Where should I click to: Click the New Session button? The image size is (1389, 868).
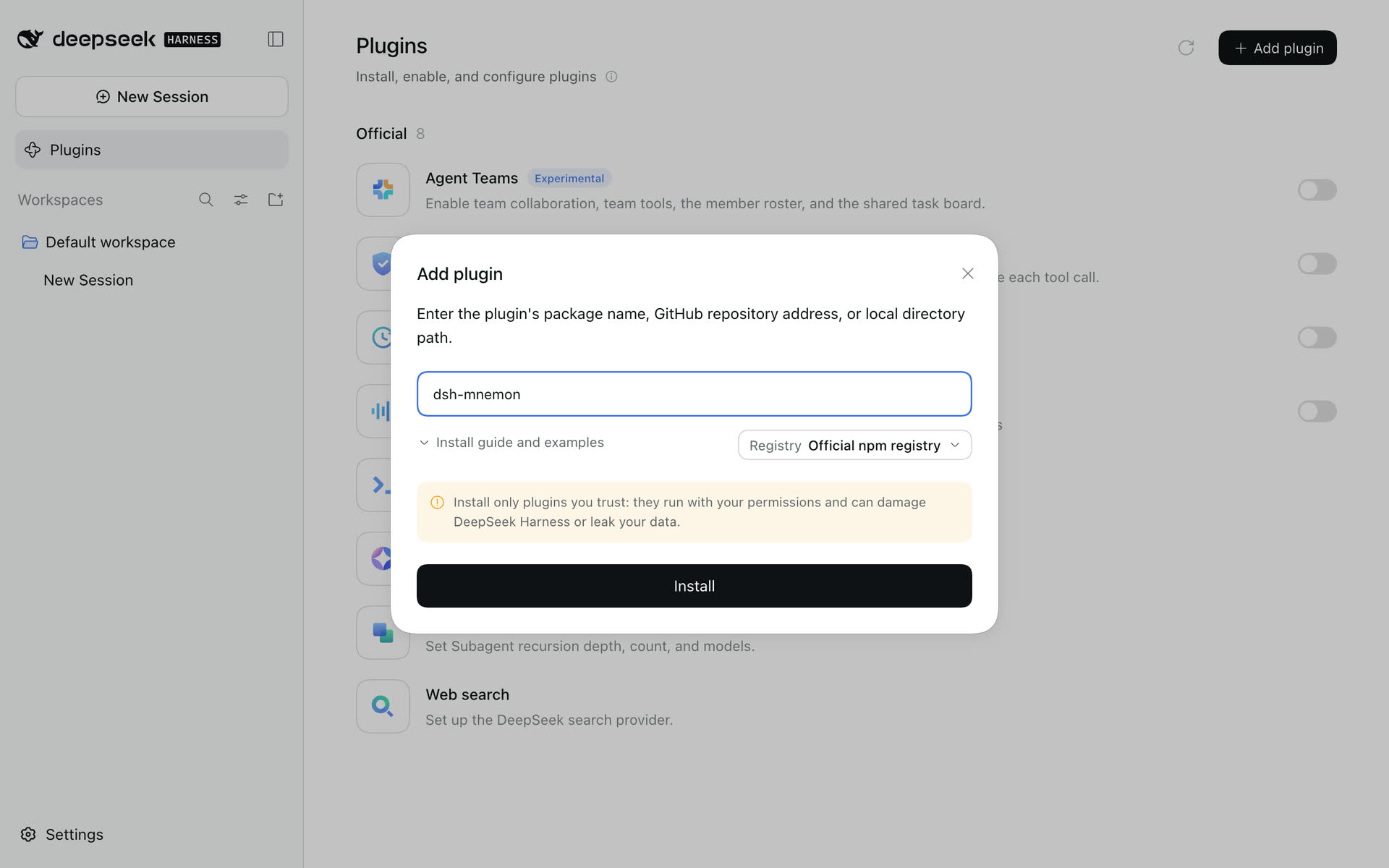pos(152,97)
